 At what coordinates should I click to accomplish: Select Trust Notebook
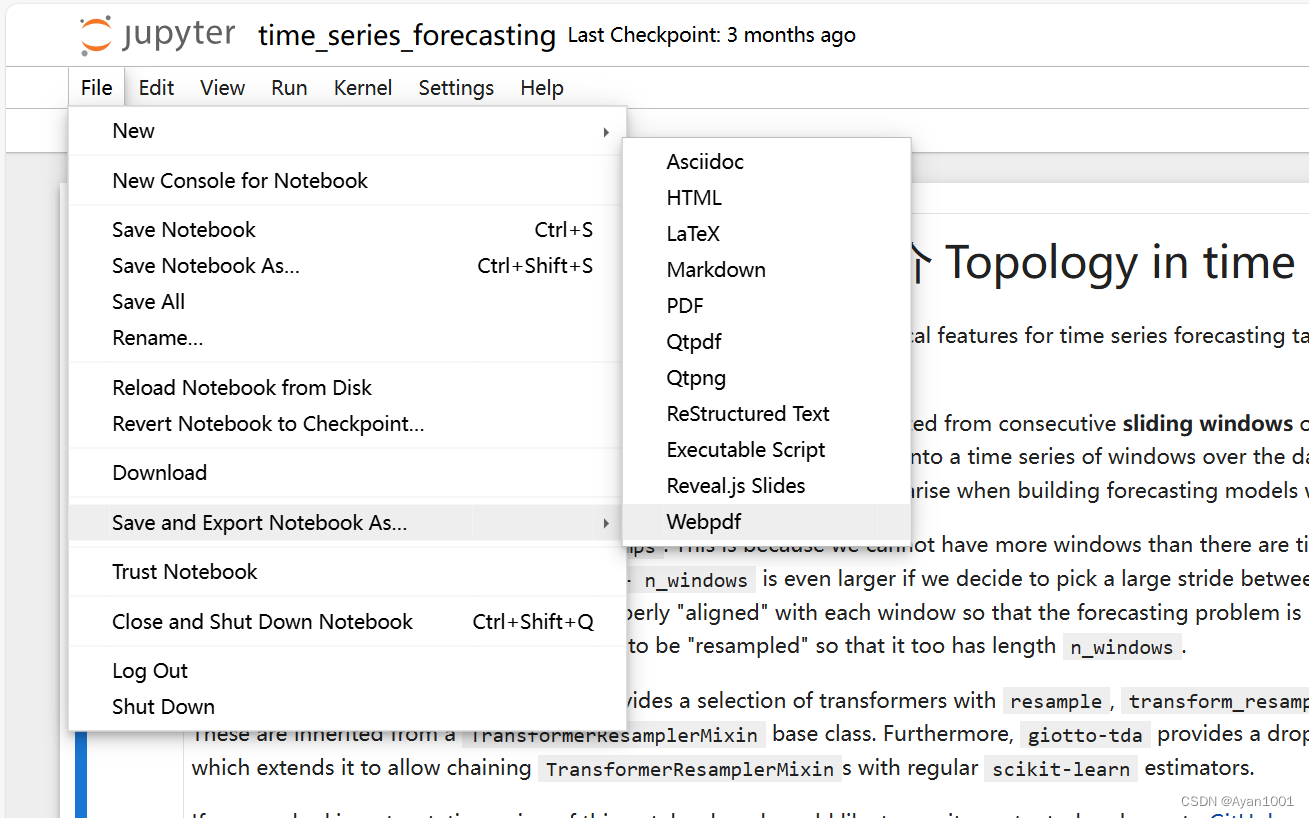coord(184,571)
